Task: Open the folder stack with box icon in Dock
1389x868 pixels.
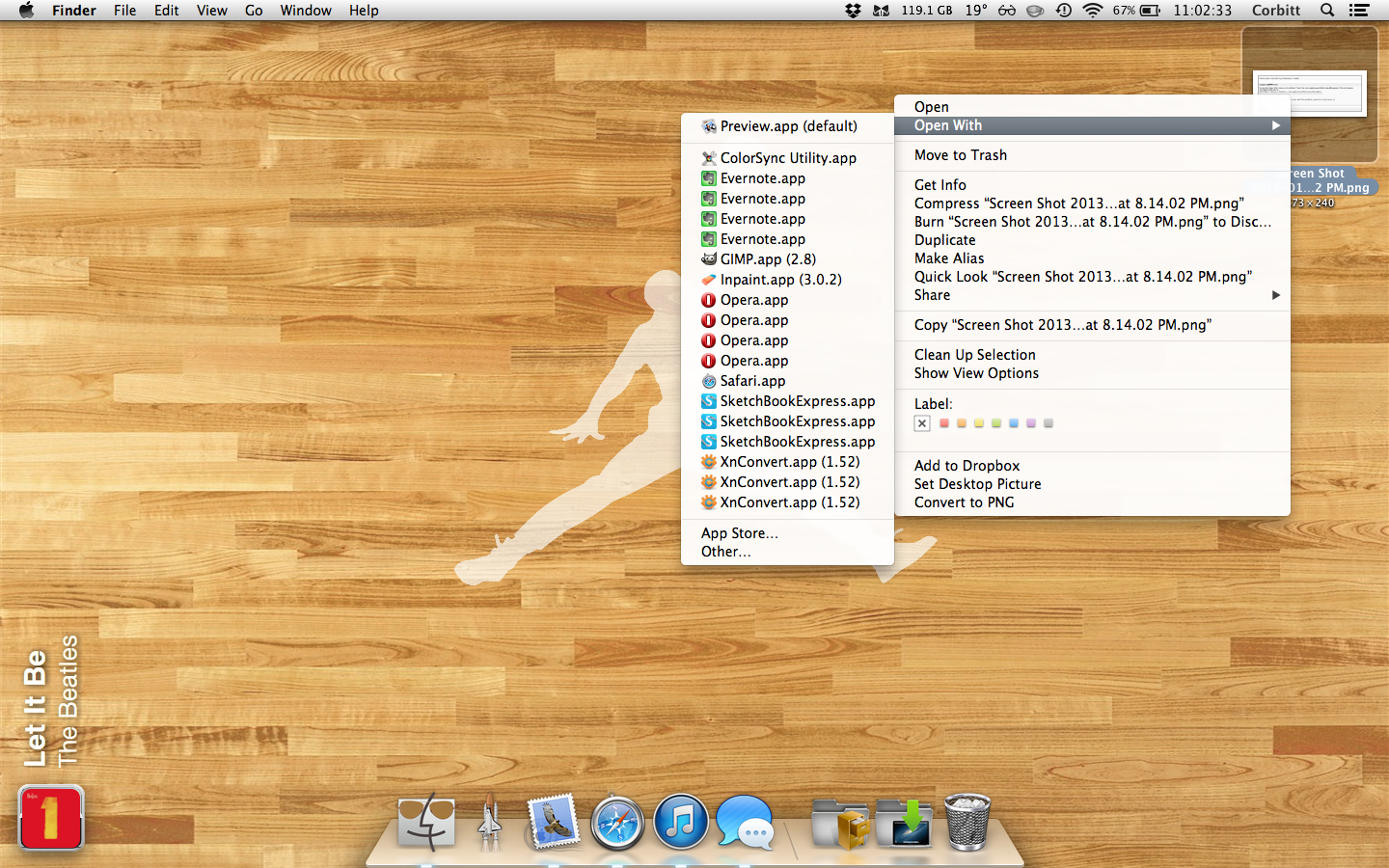Action: coord(840,823)
